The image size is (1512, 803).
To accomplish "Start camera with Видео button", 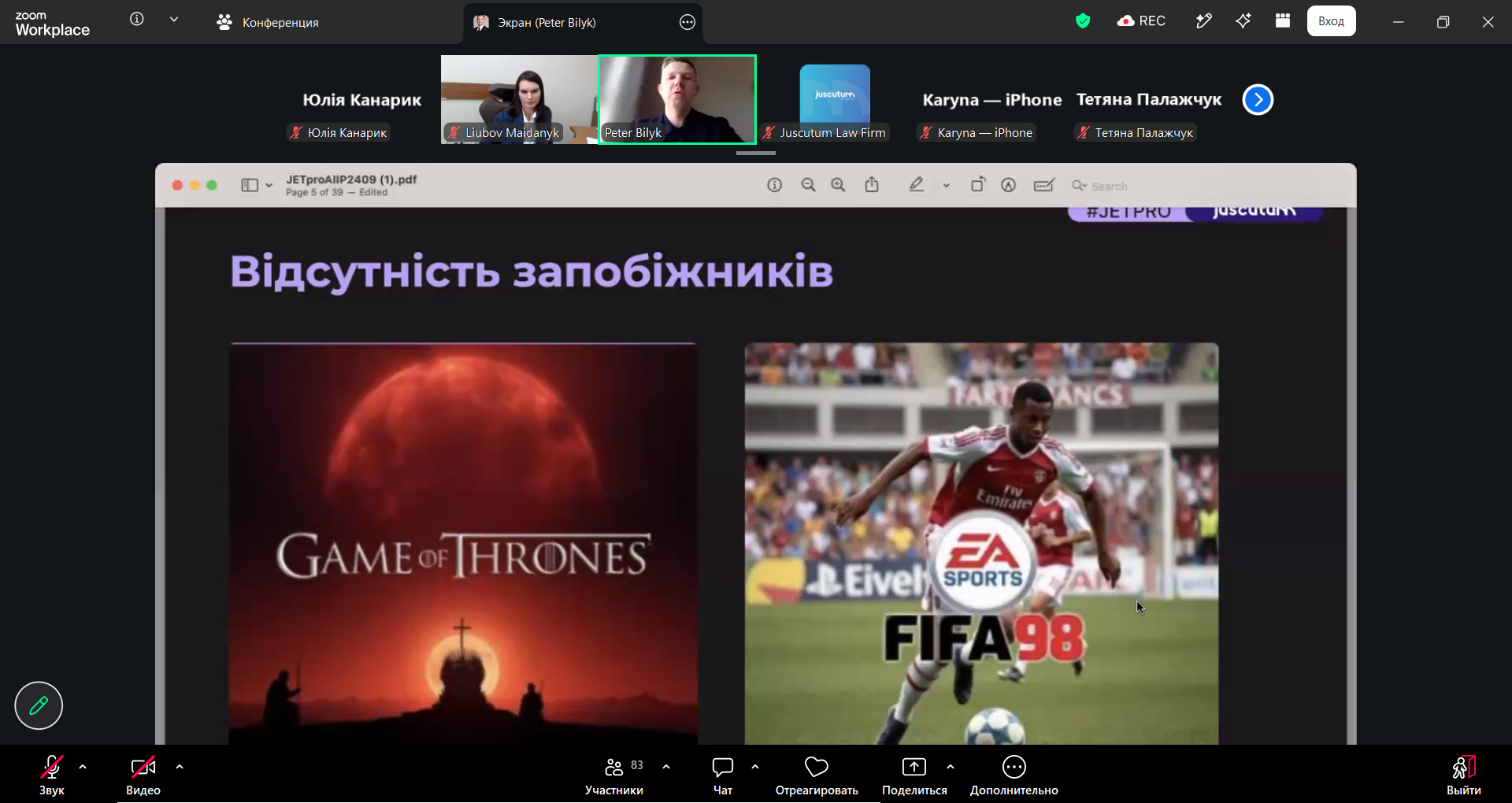I will pyautogui.click(x=143, y=775).
